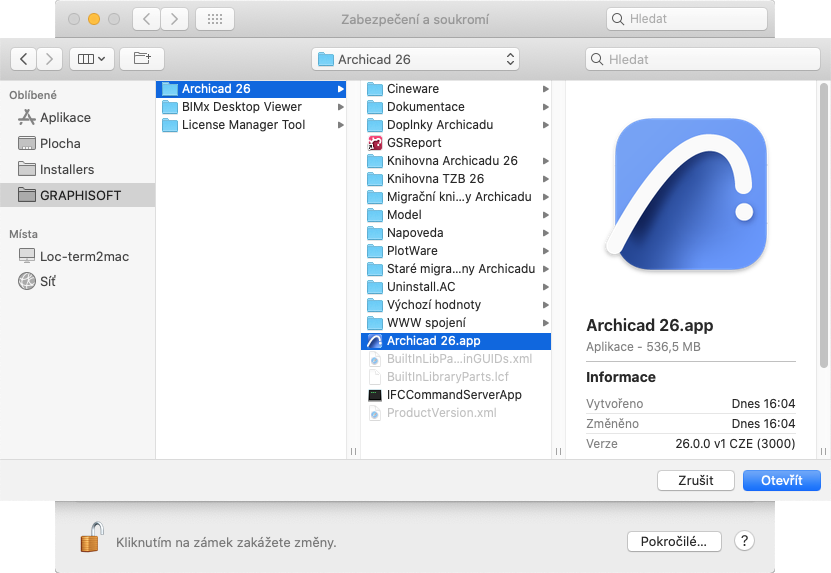The width and height of the screenshot is (831, 573).
Task: Select WWW spojení folder
Action: click(x=456, y=323)
